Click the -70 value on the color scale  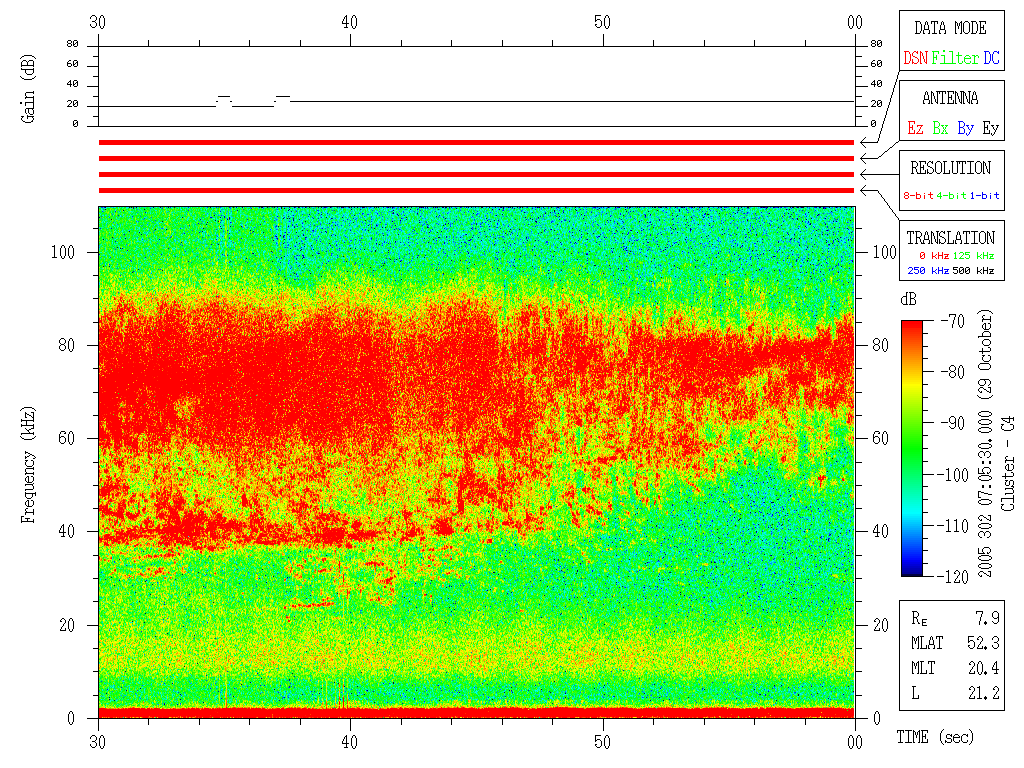[953, 321]
